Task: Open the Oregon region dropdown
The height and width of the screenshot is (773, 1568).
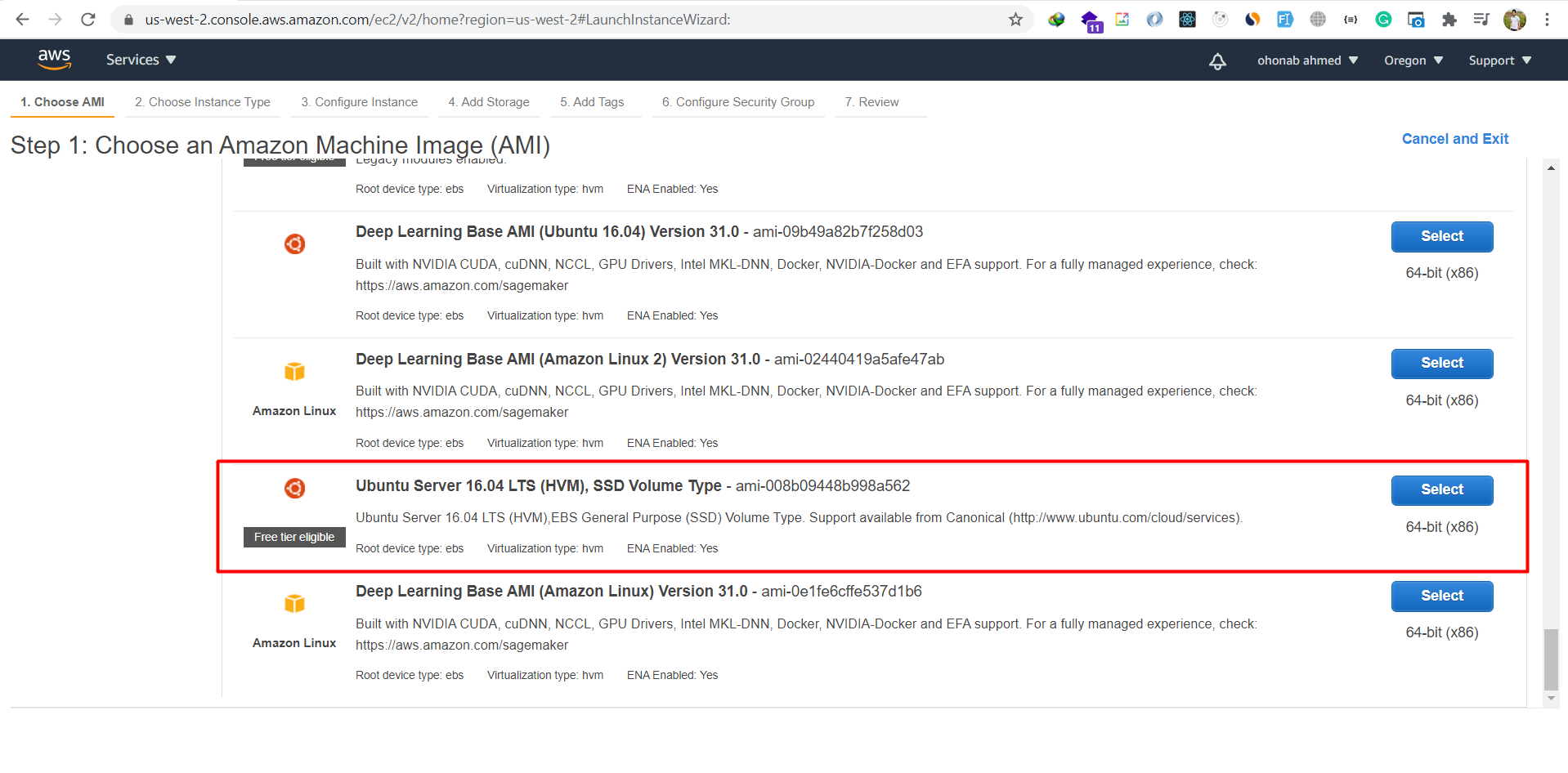Action: [1413, 60]
